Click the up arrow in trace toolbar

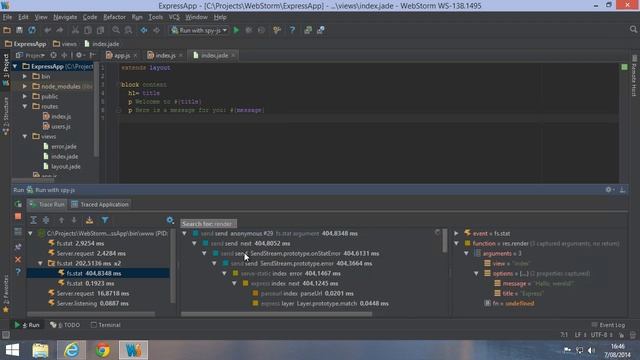point(61,220)
